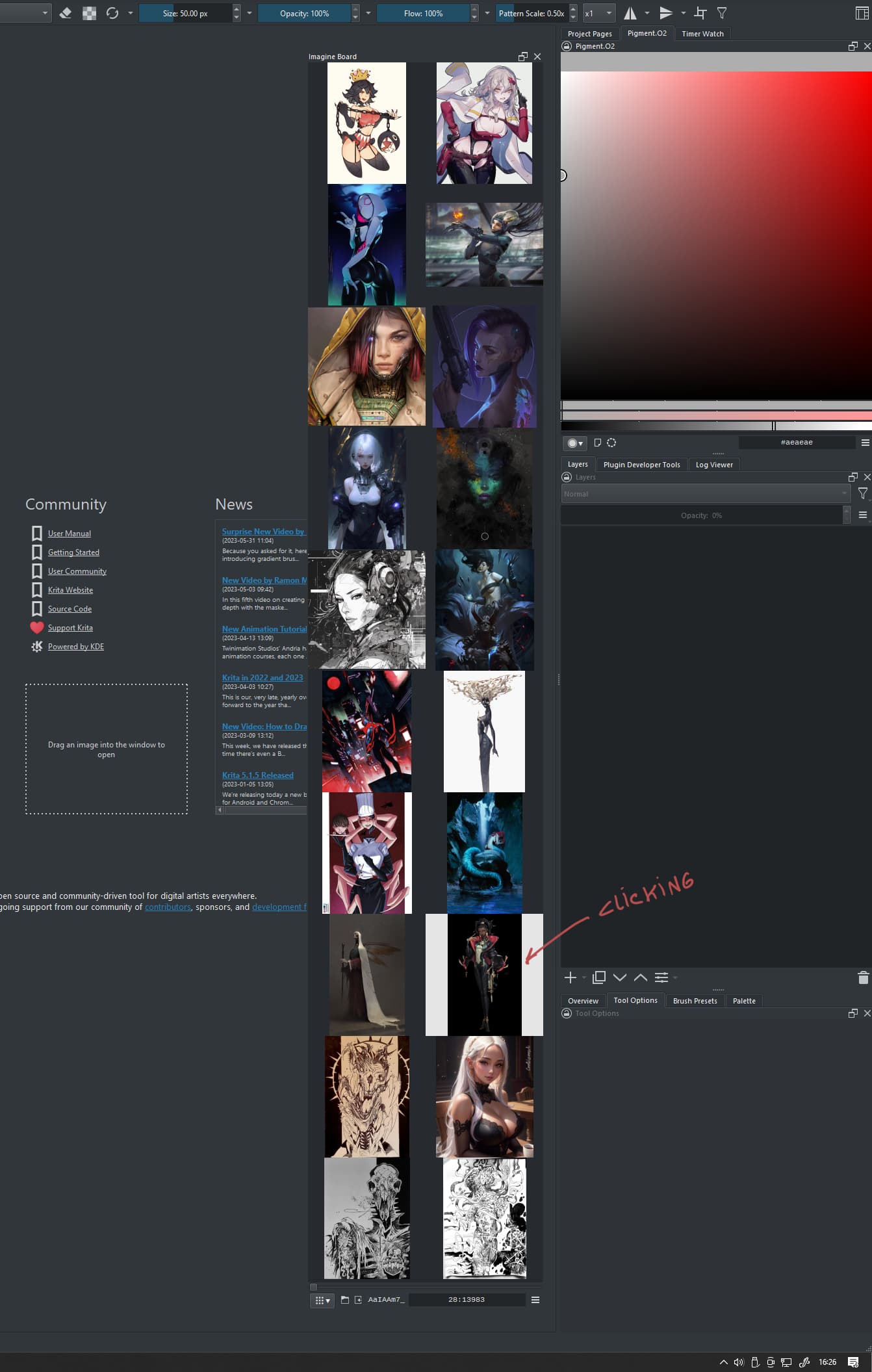This screenshot has height=1372, width=872.
Task: Expand horizontal mirror options arrow
Action: pos(647,13)
